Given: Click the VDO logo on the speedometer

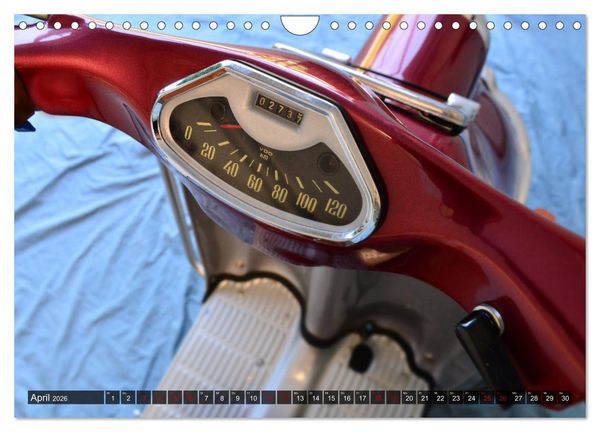Looking at the screenshot, I should pyautogui.click(x=266, y=152).
